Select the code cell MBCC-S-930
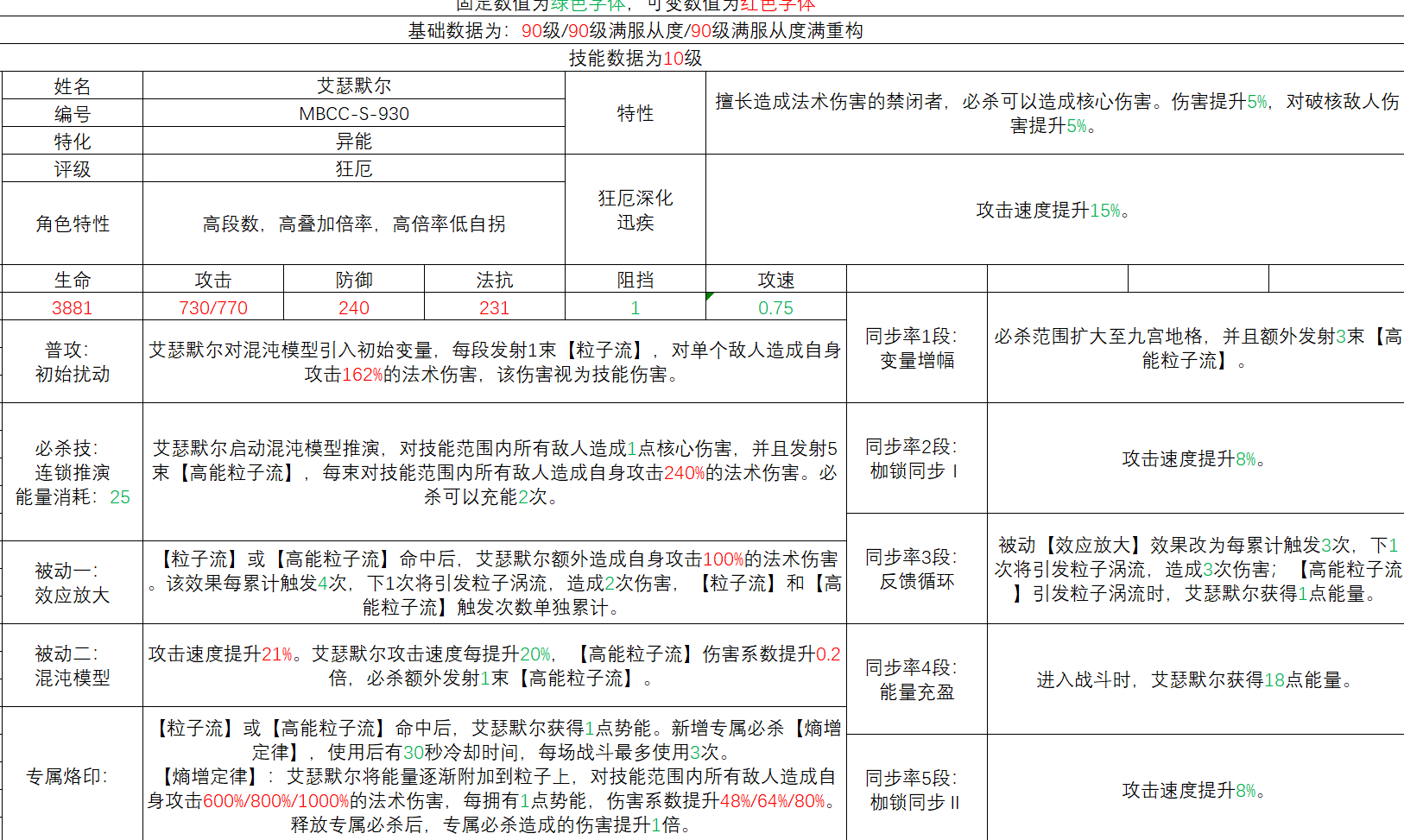1404x840 pixels. (354, 113)
